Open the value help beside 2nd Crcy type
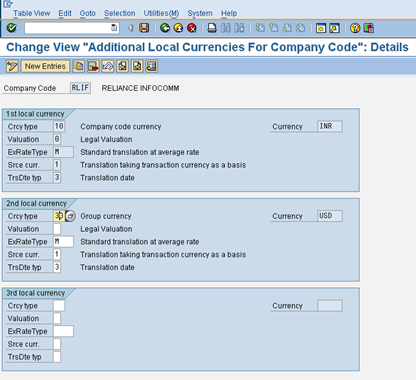This screenshot has width=416, height=380. [70, 216]
